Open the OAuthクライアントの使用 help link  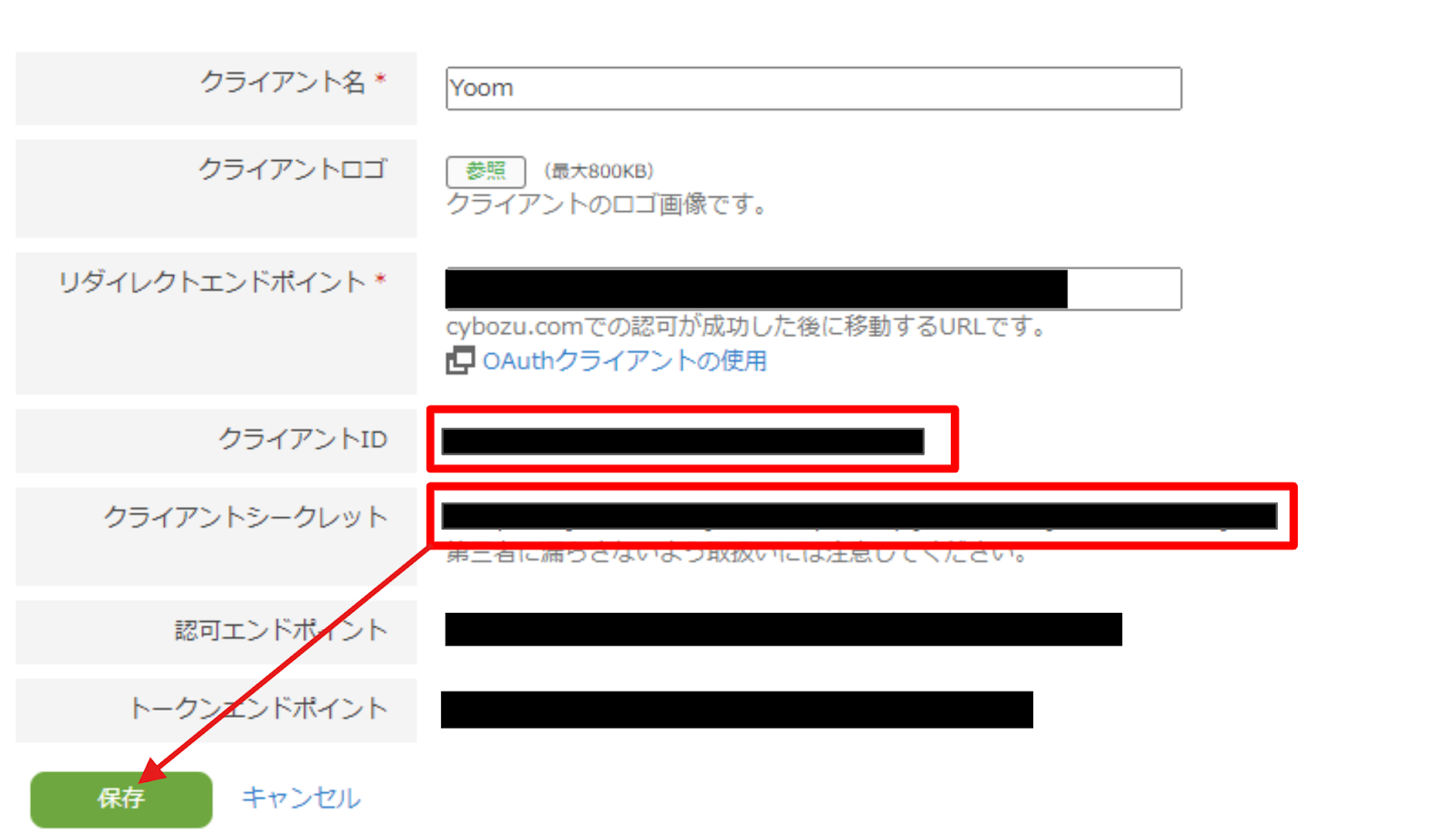click(625, 361)
